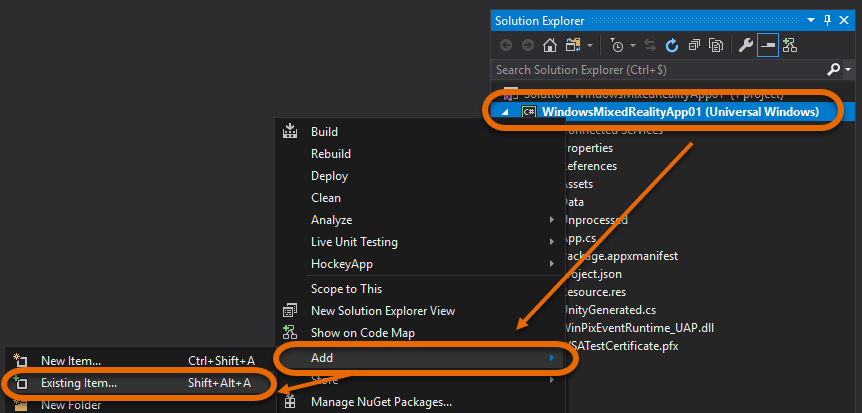Choose Existing Item... from the Add submenu
The width and height of the screenshot is (862, 413).
[x=79, y=382]
